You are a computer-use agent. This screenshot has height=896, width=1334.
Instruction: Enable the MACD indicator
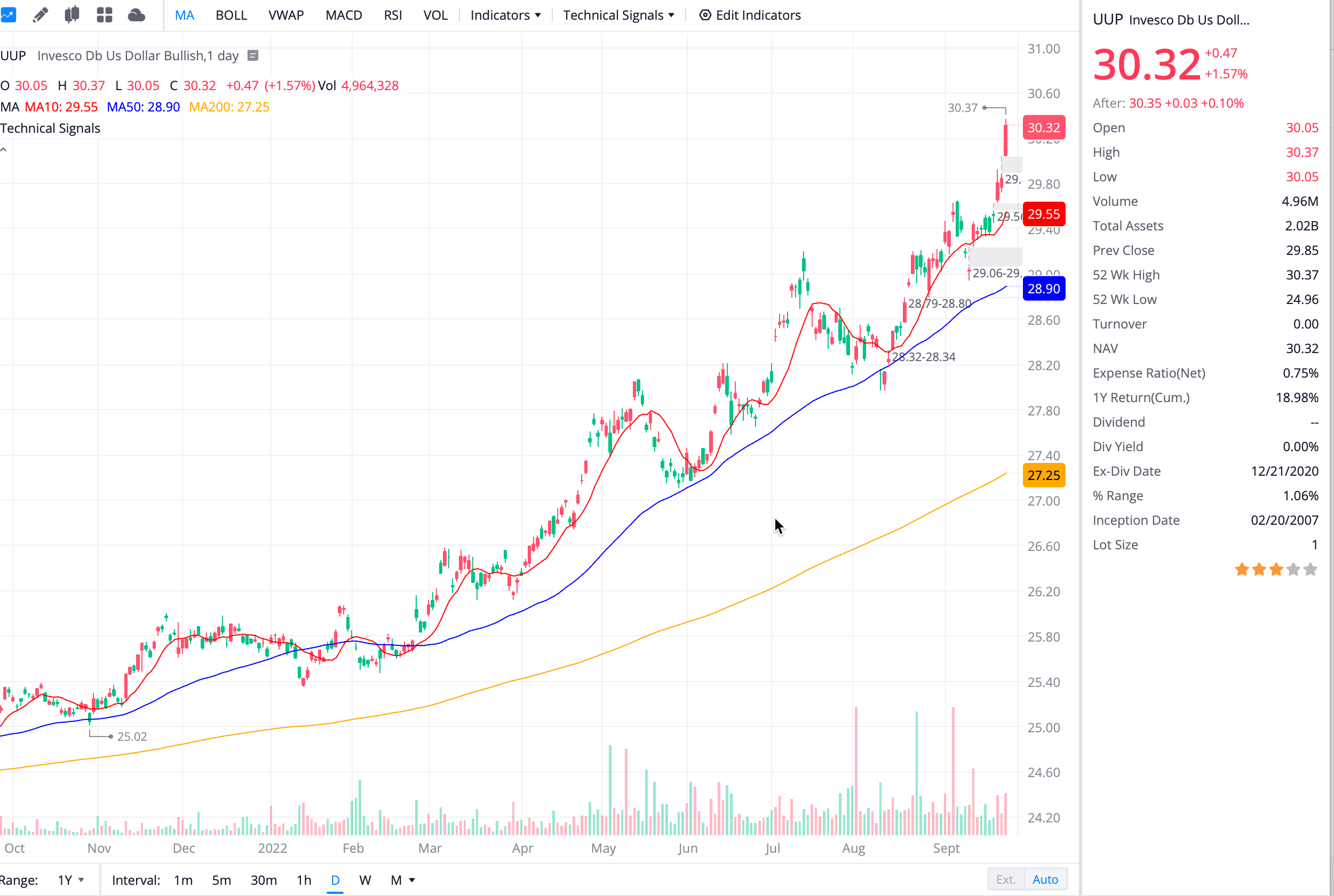[344, 15]
